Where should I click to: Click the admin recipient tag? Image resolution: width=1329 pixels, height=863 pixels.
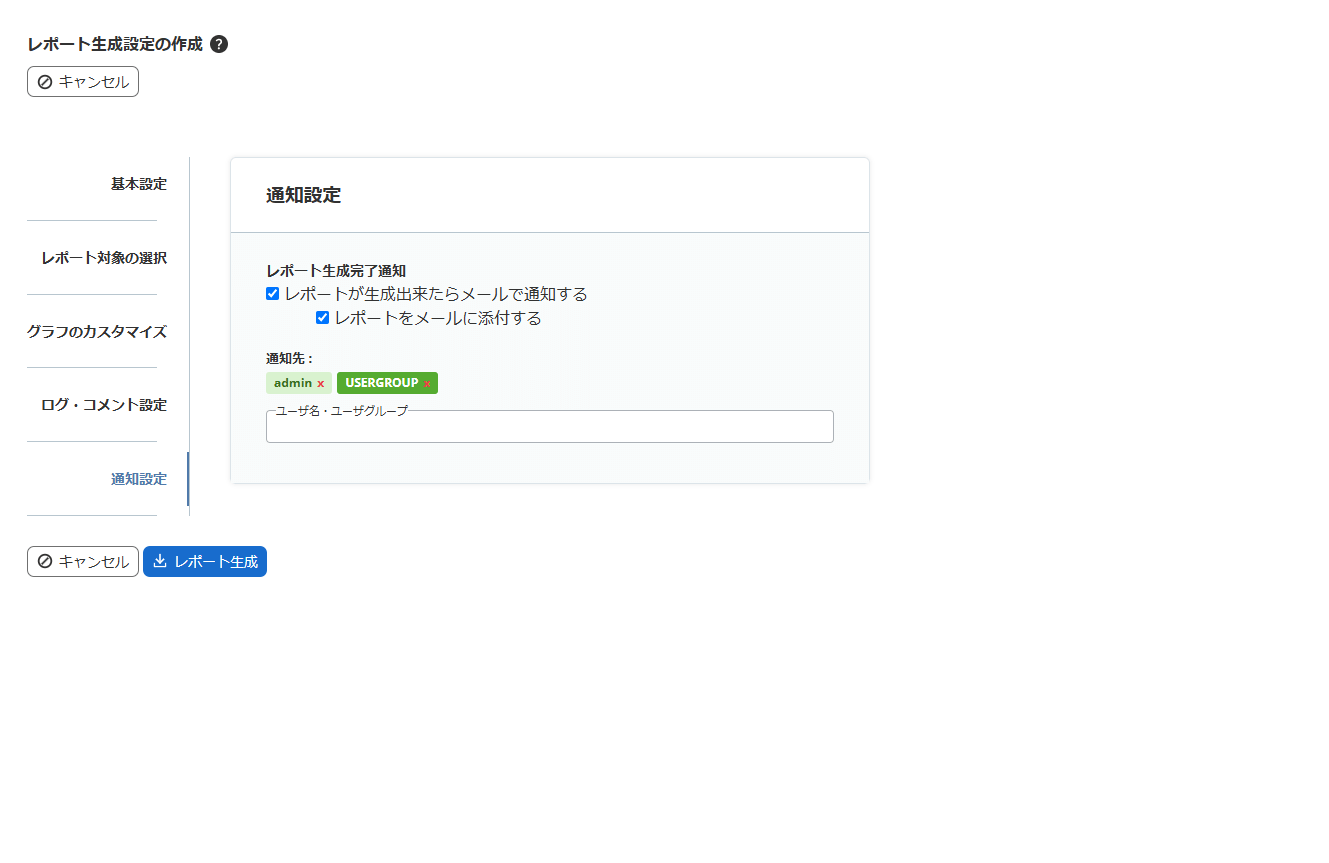point(299,383)
